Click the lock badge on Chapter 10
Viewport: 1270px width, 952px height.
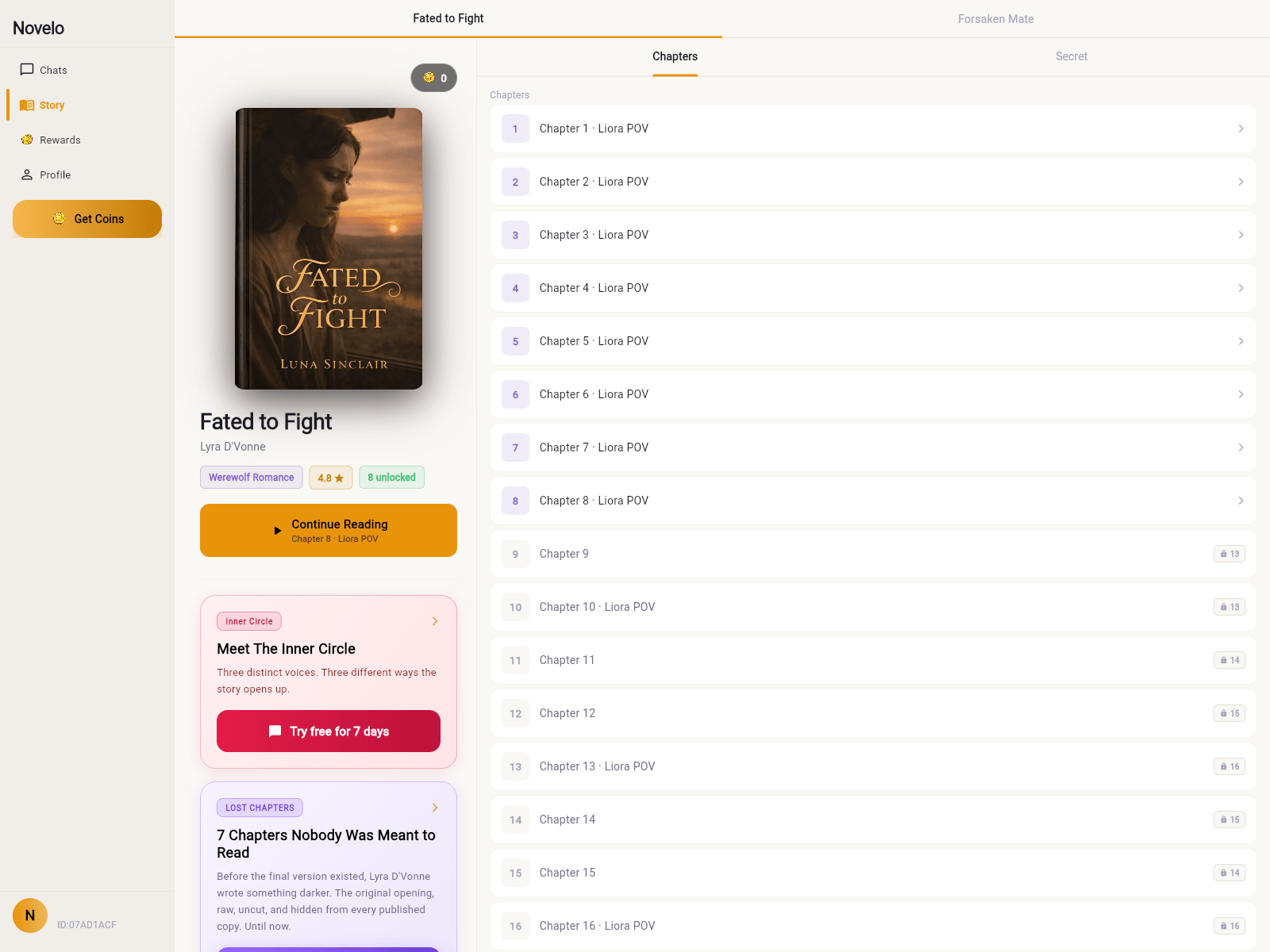1230,607
